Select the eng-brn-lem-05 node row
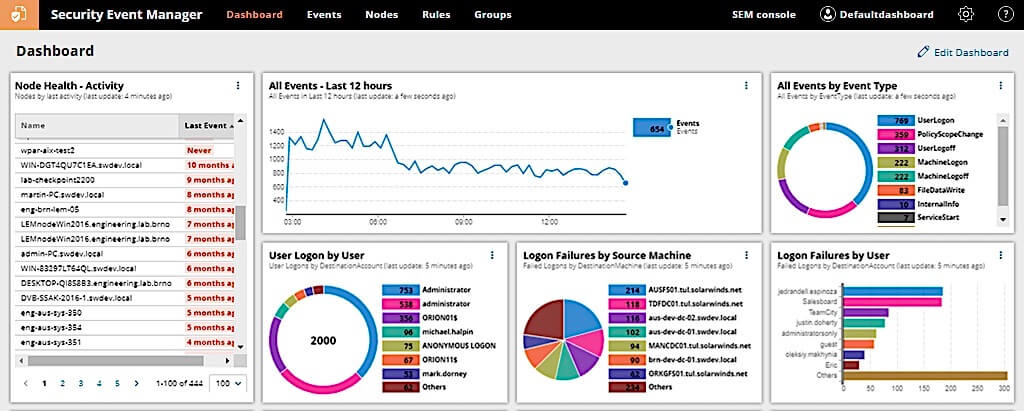Viewport: 1024px width, 411px height. [125, 209]
